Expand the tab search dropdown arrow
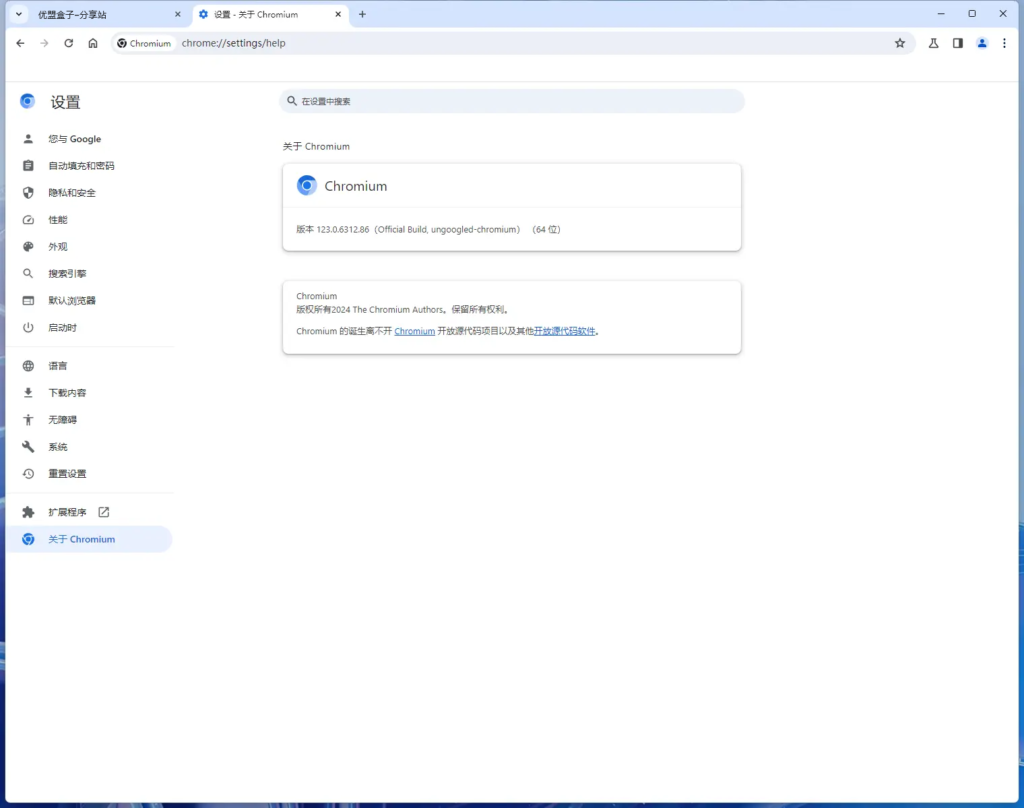The width and height of the screenshot is (1024, 808). (x=18, y=14)
